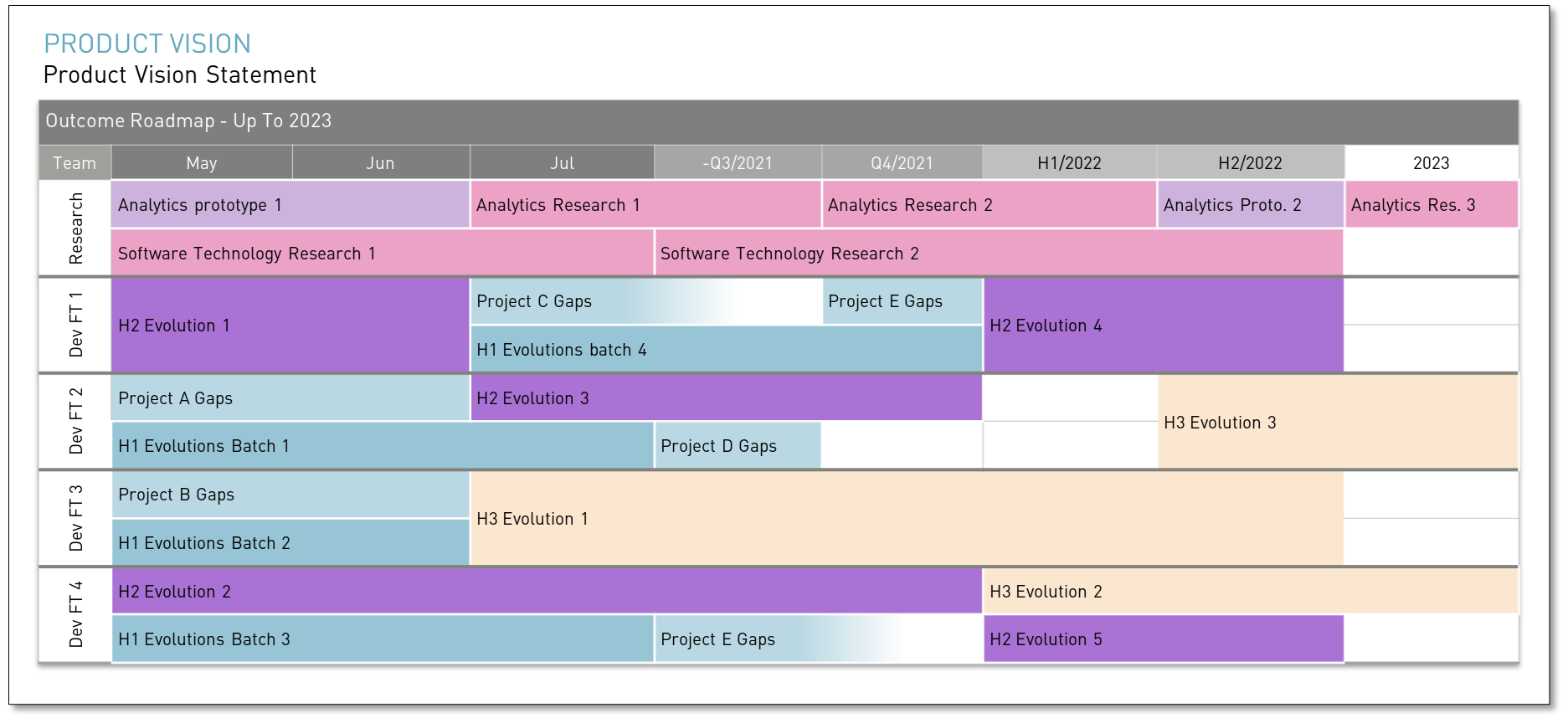The image size is (1568, 718).
Task: Click Project E Gaps in Dev FT 1 row
Action: click(902, 302)
